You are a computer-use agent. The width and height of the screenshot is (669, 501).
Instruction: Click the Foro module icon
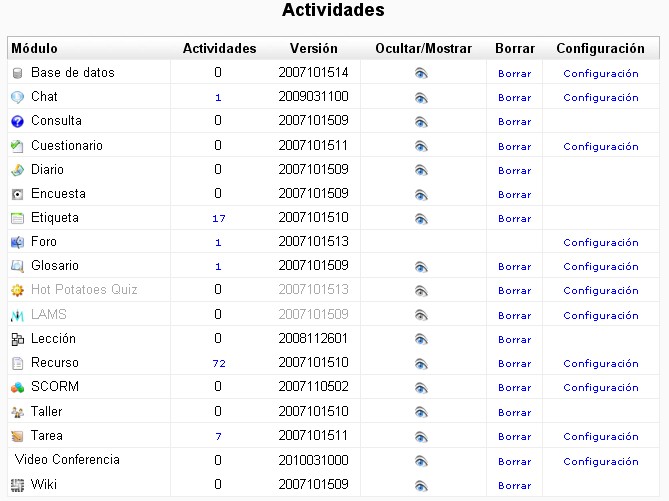[x=17, y=242]
